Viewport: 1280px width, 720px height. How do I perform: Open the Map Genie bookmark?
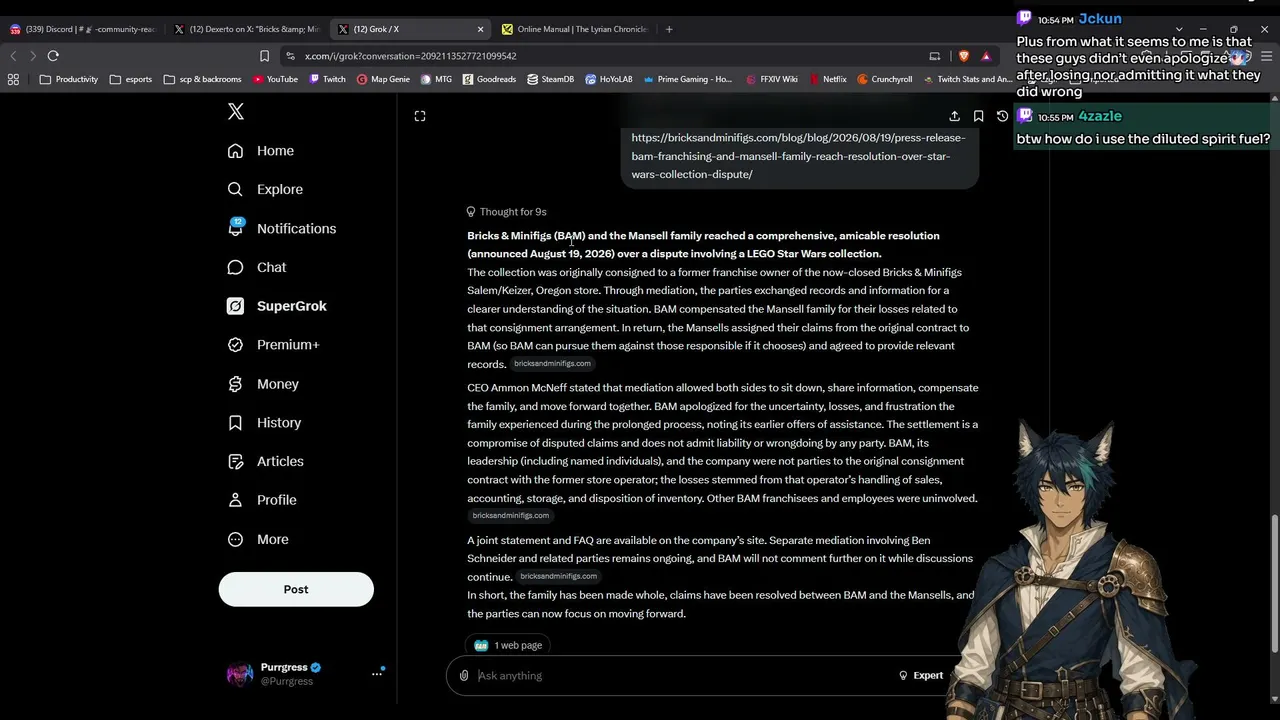coord(383,79)
